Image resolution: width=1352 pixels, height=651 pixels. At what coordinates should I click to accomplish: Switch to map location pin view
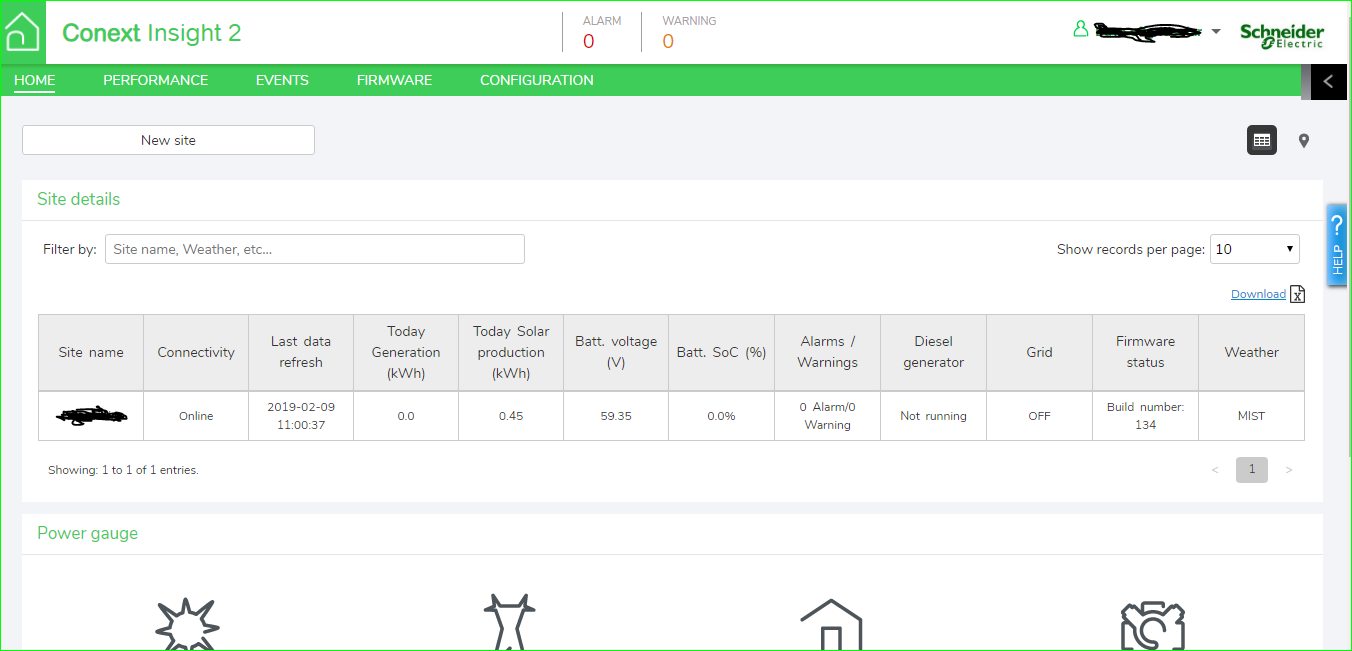[1304, 141]
